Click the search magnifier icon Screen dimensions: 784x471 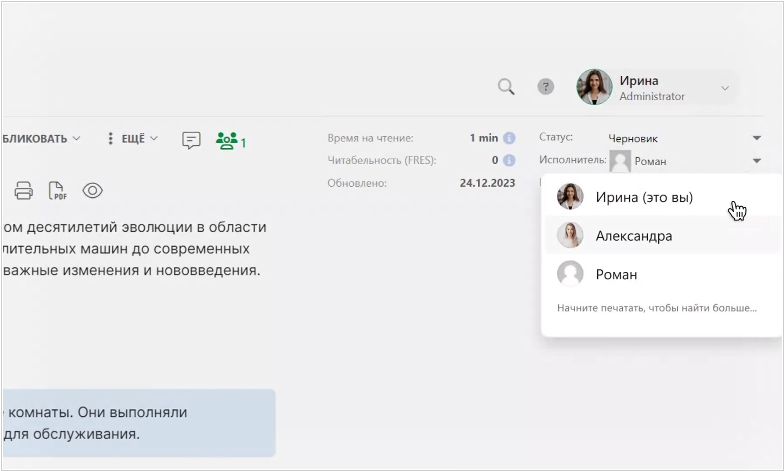(506, 87)
